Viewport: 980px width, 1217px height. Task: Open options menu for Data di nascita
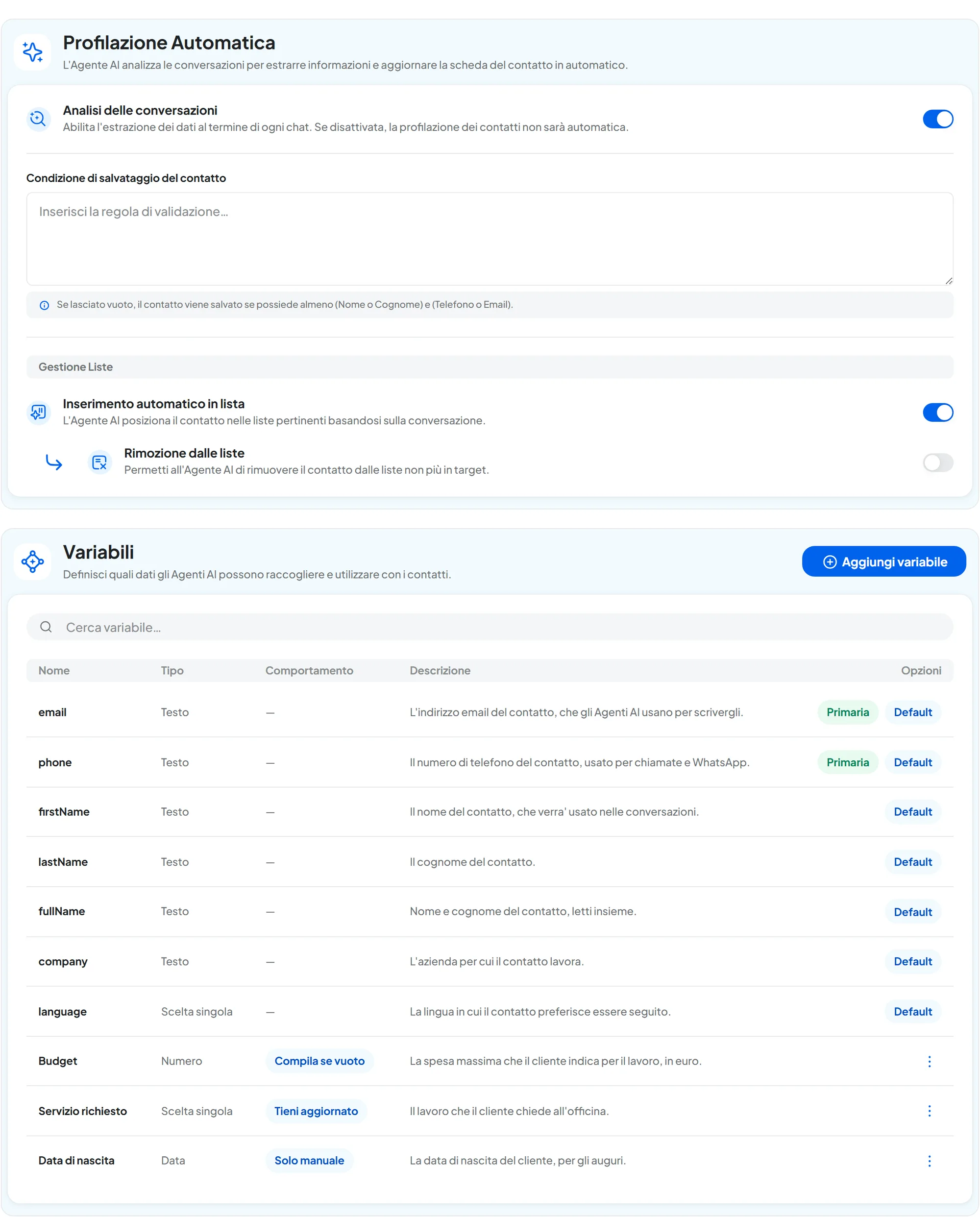(x=929, y=1161)
